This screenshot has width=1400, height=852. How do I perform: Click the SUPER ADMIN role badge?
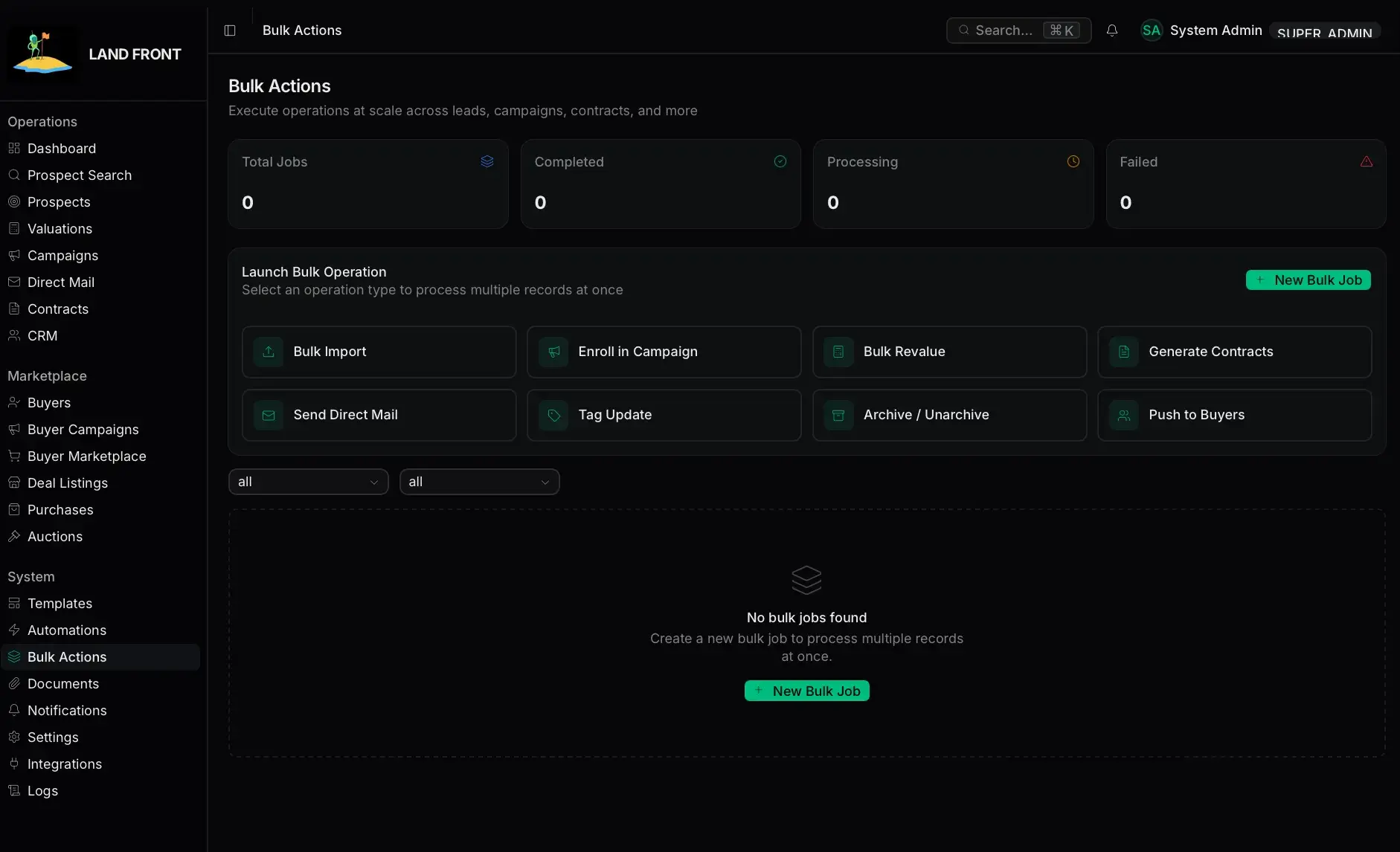[x=1325, y=31]
